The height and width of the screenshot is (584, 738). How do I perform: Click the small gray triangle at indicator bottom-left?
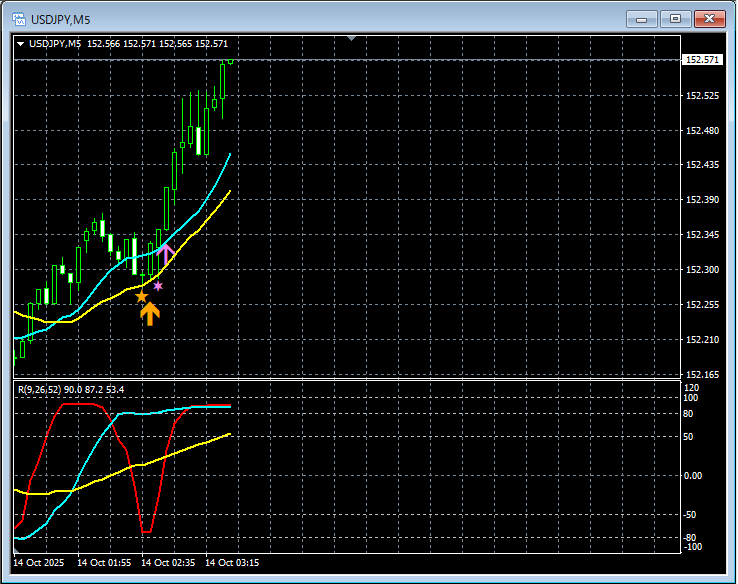coord(16,550)
